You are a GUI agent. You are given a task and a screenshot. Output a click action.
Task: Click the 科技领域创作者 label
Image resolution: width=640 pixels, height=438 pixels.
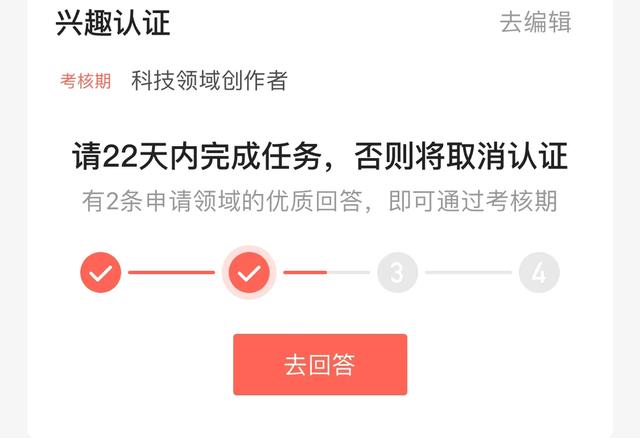pos(209,80)
